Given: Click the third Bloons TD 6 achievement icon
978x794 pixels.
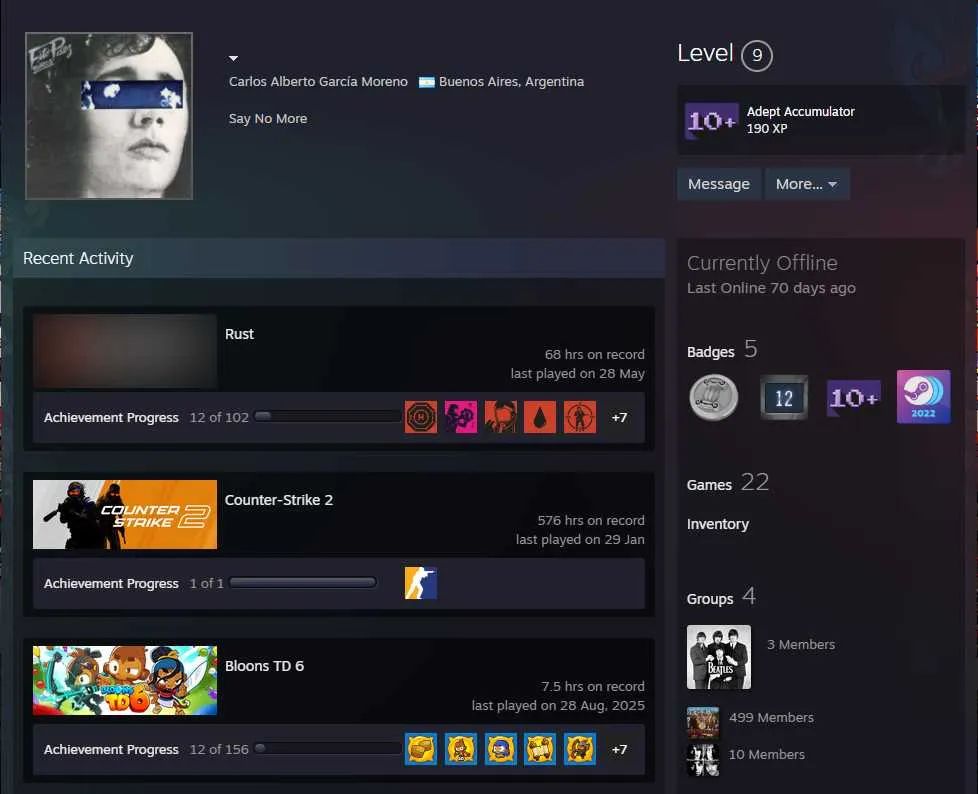Looking at the screenshot, I should (x=501, y=749).
